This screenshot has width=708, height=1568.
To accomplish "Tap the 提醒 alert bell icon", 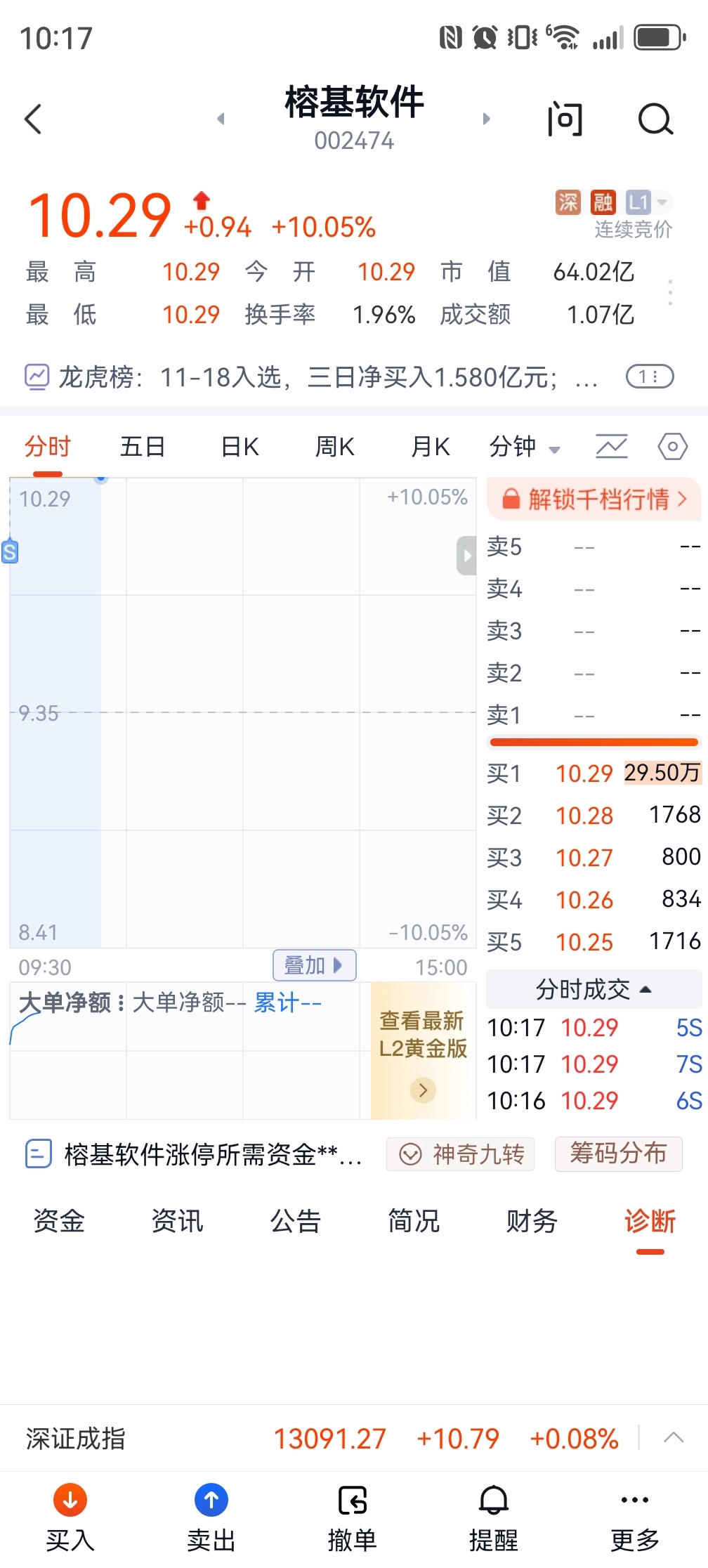I will pos(494,1501).
